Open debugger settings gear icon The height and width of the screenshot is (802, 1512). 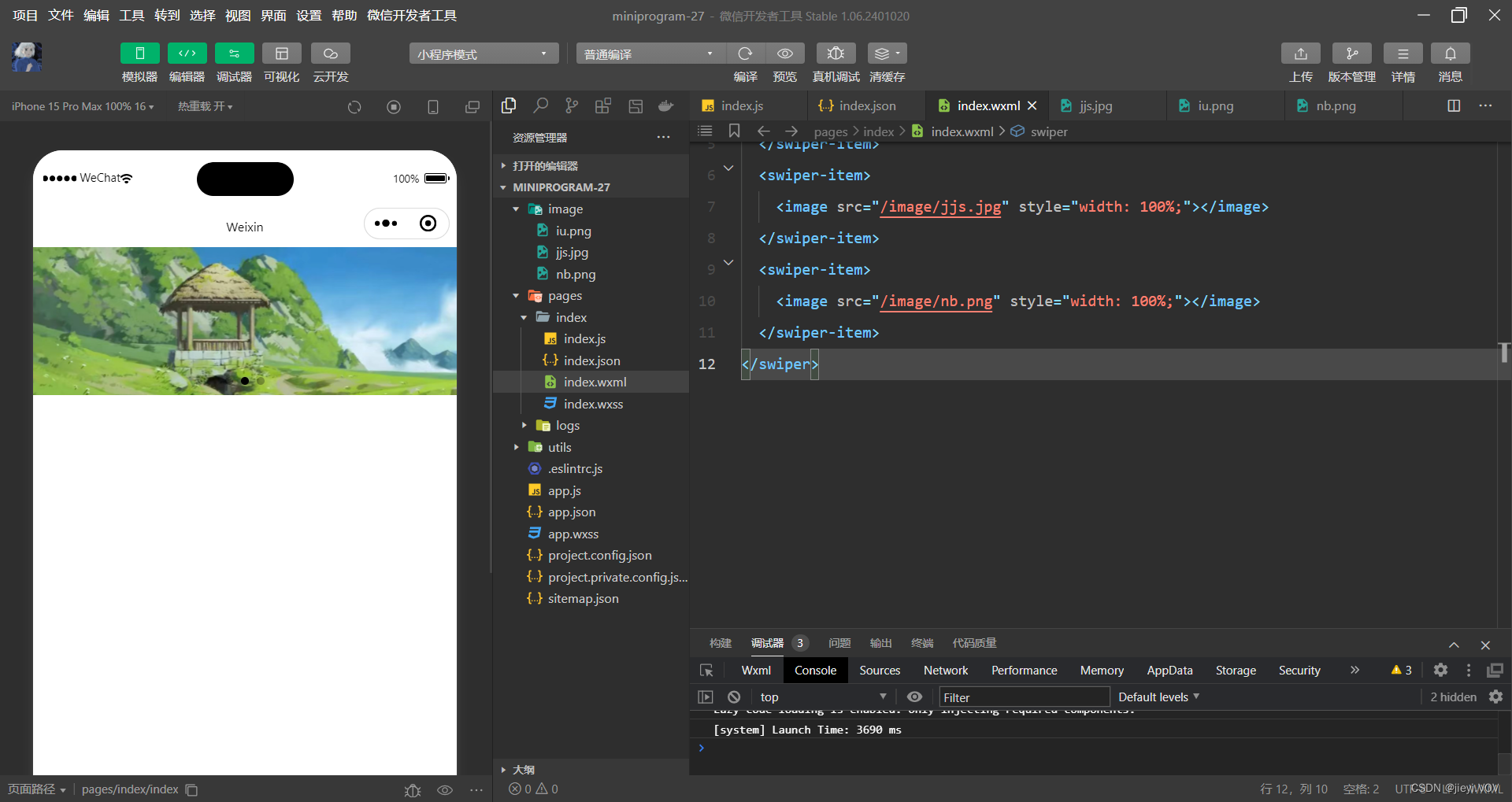(1440, 670)
